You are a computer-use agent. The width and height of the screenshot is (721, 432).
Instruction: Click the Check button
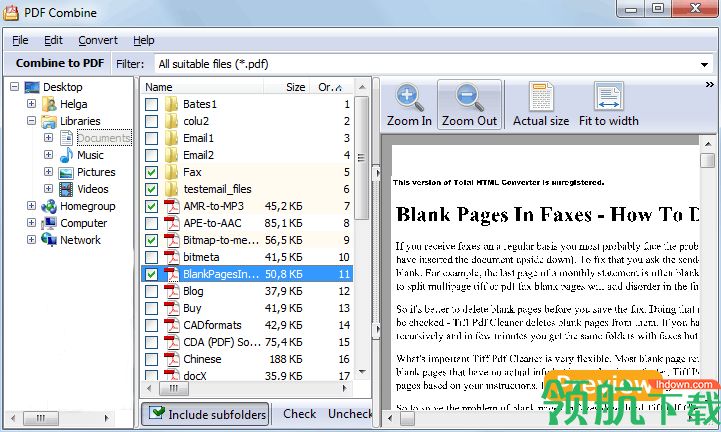click(x=299, y=414)
